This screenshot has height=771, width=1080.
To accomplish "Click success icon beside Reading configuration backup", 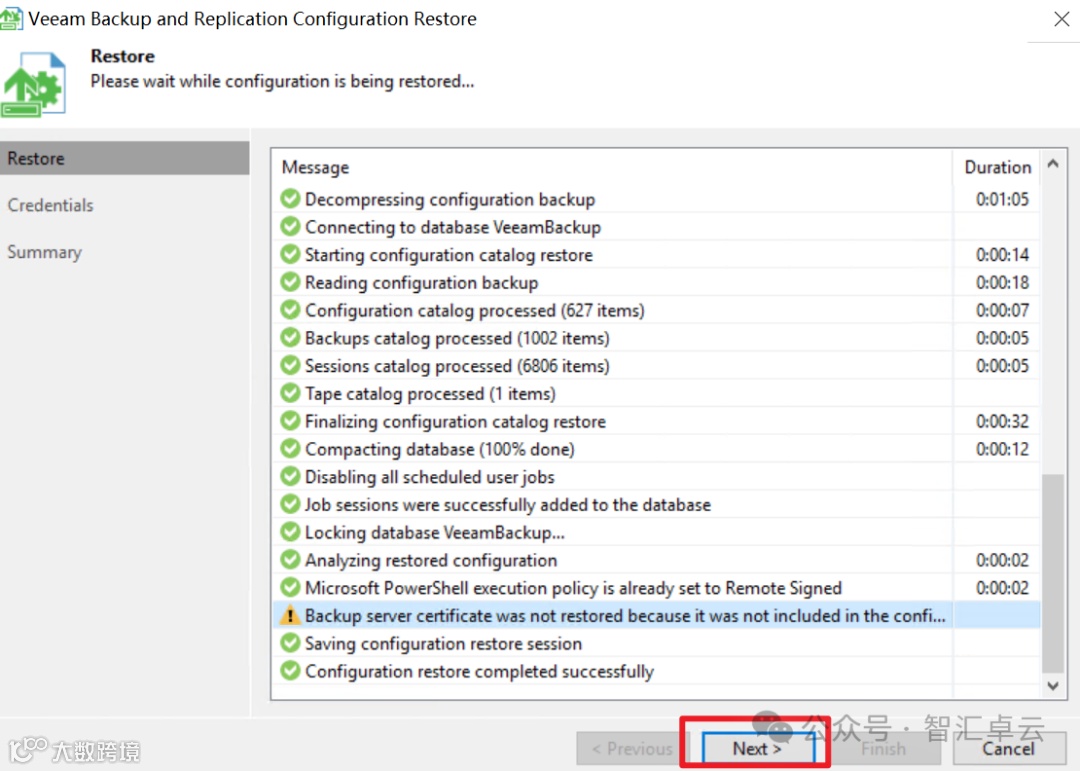I will [x=290, y=282].
